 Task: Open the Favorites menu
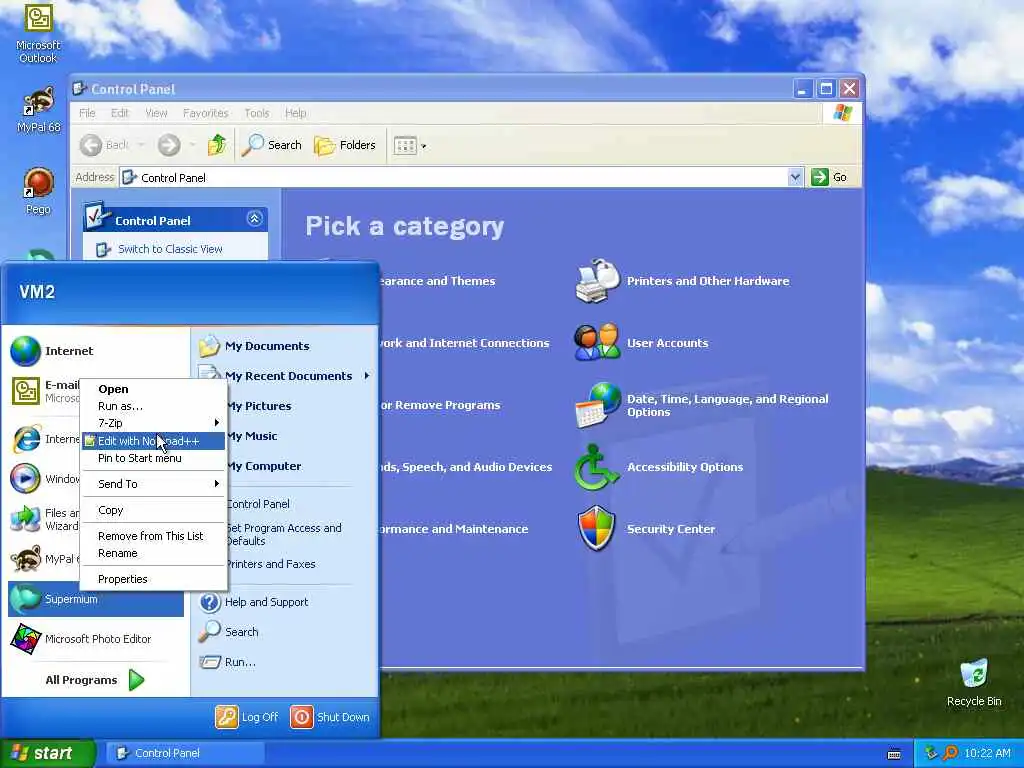pyautogui.click(x=206, y=113)
